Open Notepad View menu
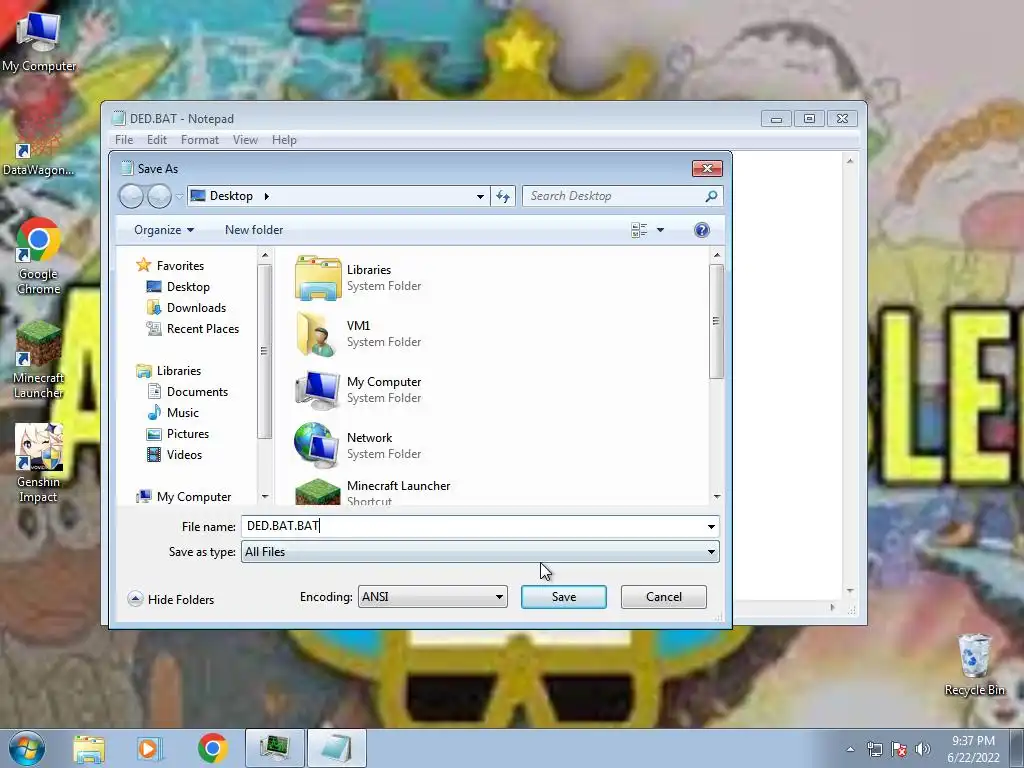1024x768 pixels. point(246,140)
